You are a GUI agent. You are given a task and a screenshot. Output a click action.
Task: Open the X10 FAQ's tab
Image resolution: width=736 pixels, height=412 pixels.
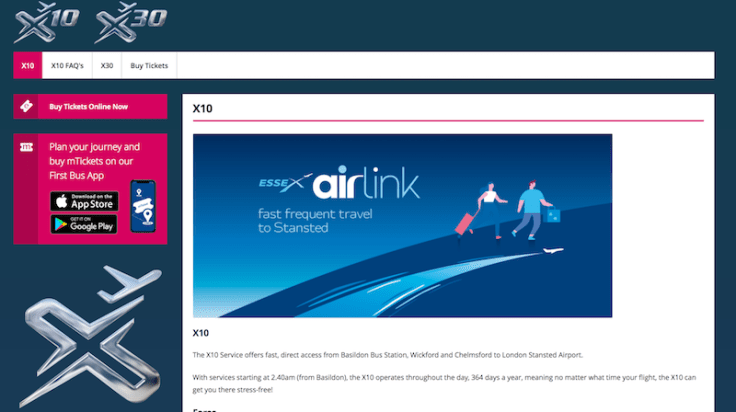click(67, 66)
